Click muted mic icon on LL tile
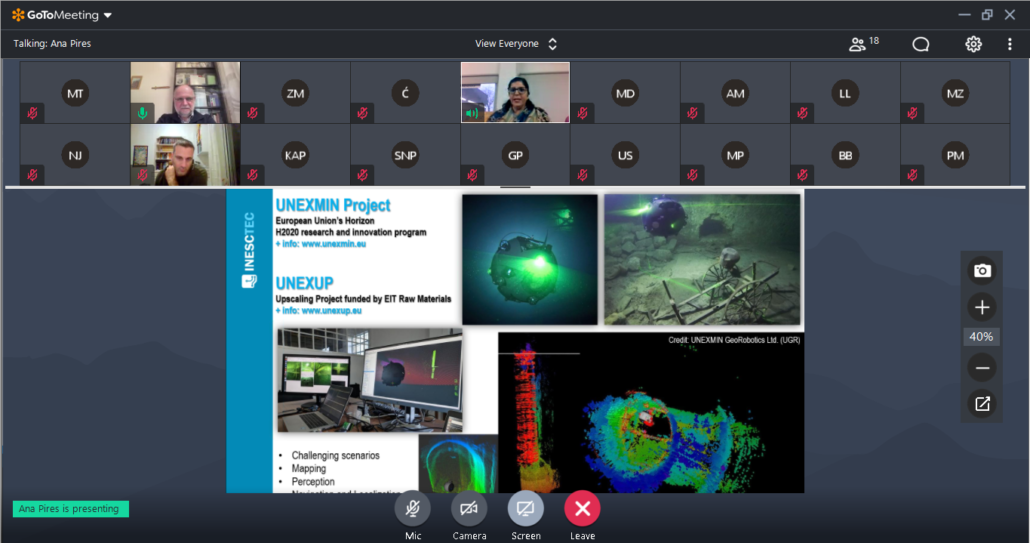This screenshot has height=543, width=1030. (x=802, y=113)
